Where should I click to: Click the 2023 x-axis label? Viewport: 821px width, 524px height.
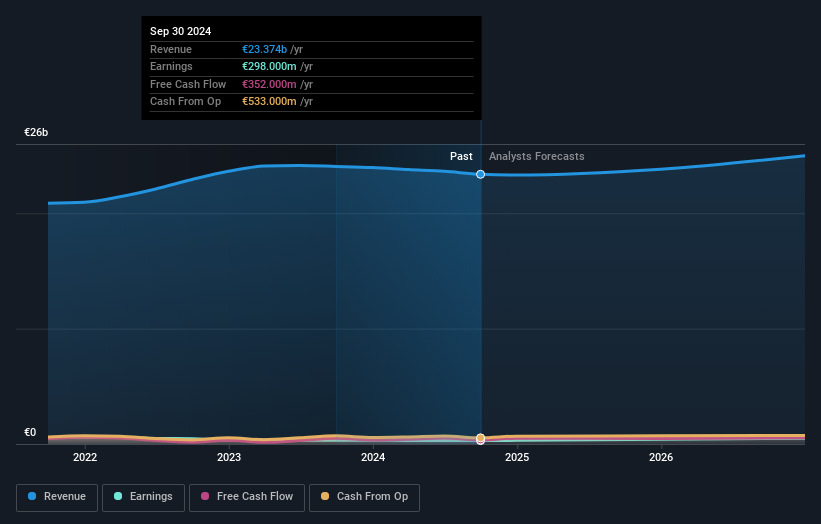click(229, 457)
